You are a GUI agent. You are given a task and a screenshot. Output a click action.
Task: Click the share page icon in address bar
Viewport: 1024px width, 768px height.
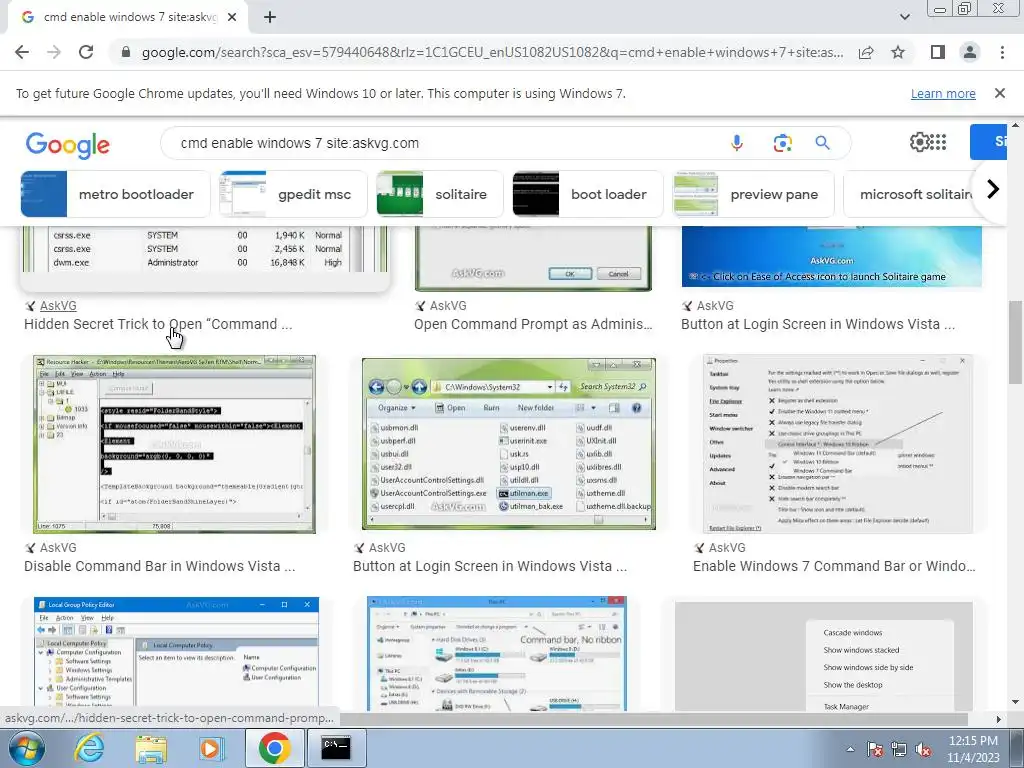coord(866,52)
